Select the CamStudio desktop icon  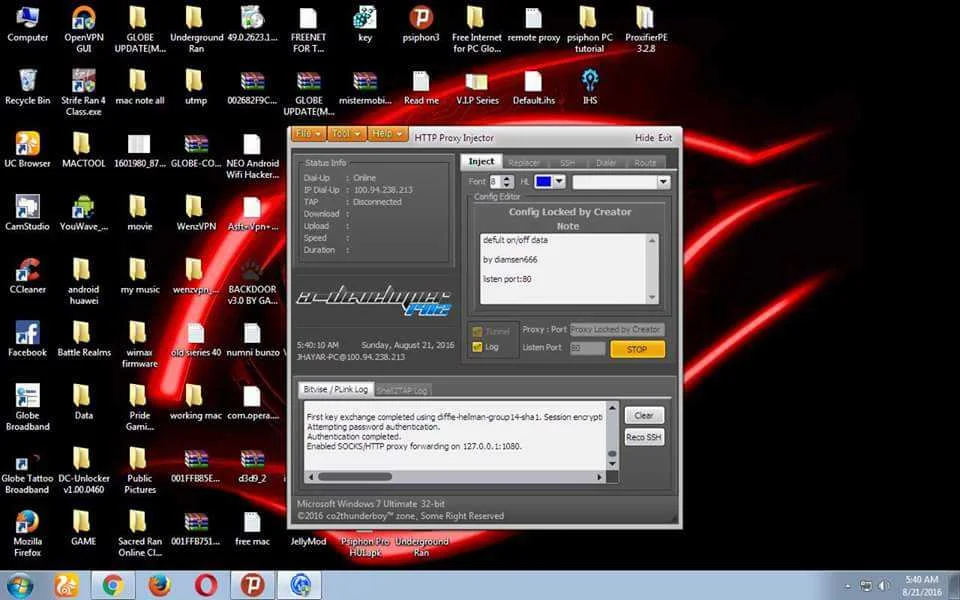pos(28,214)
